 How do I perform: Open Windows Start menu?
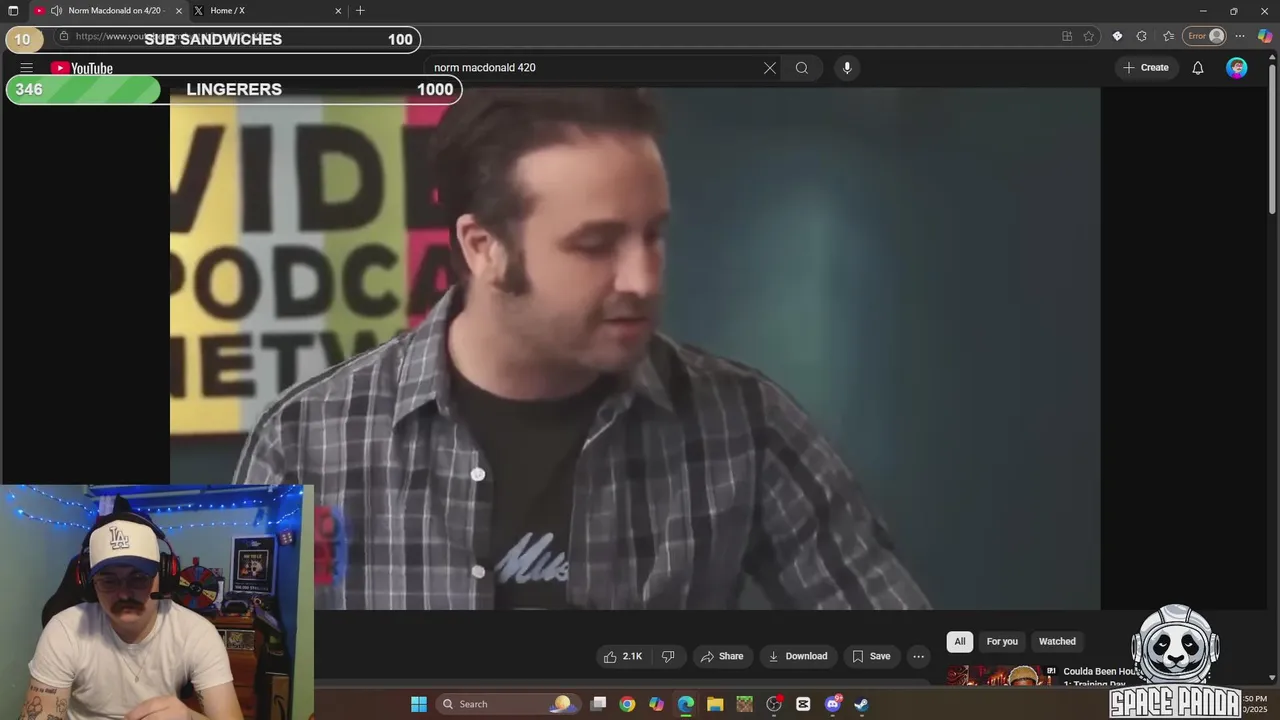(x=419, y=704)
